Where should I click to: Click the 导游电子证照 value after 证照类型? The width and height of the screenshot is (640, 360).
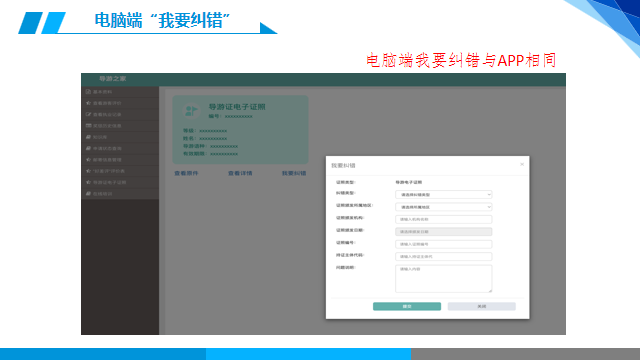409,182
